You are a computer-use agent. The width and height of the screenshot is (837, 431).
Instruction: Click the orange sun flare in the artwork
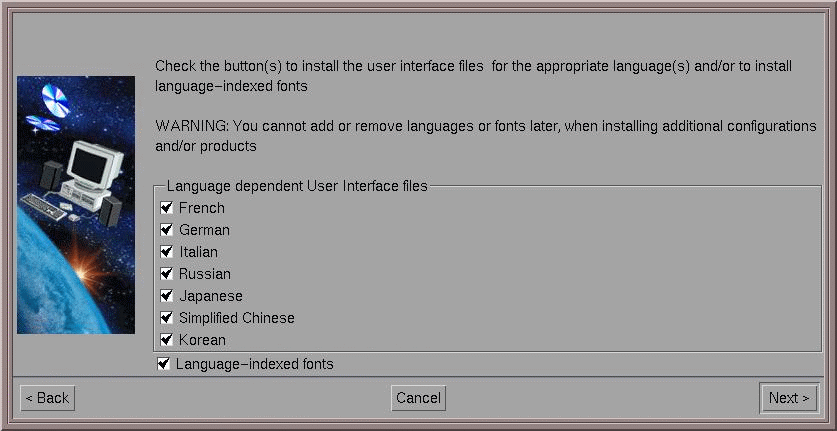[x=84, y=269]
